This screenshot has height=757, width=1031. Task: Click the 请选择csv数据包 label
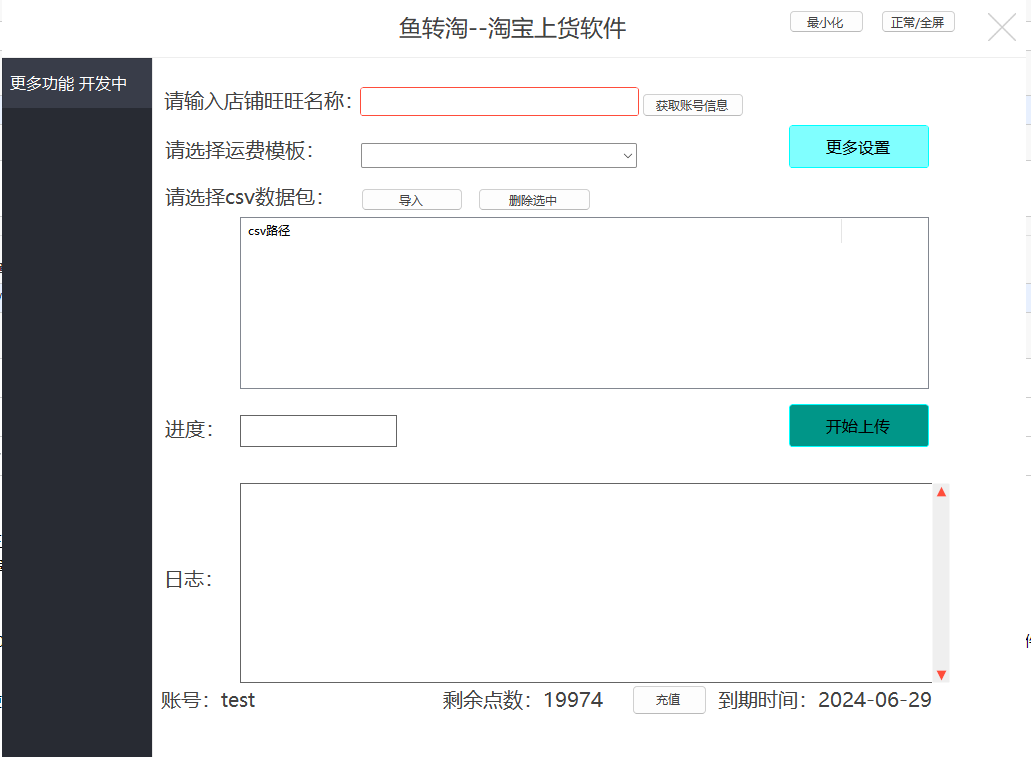click(244, 197)
